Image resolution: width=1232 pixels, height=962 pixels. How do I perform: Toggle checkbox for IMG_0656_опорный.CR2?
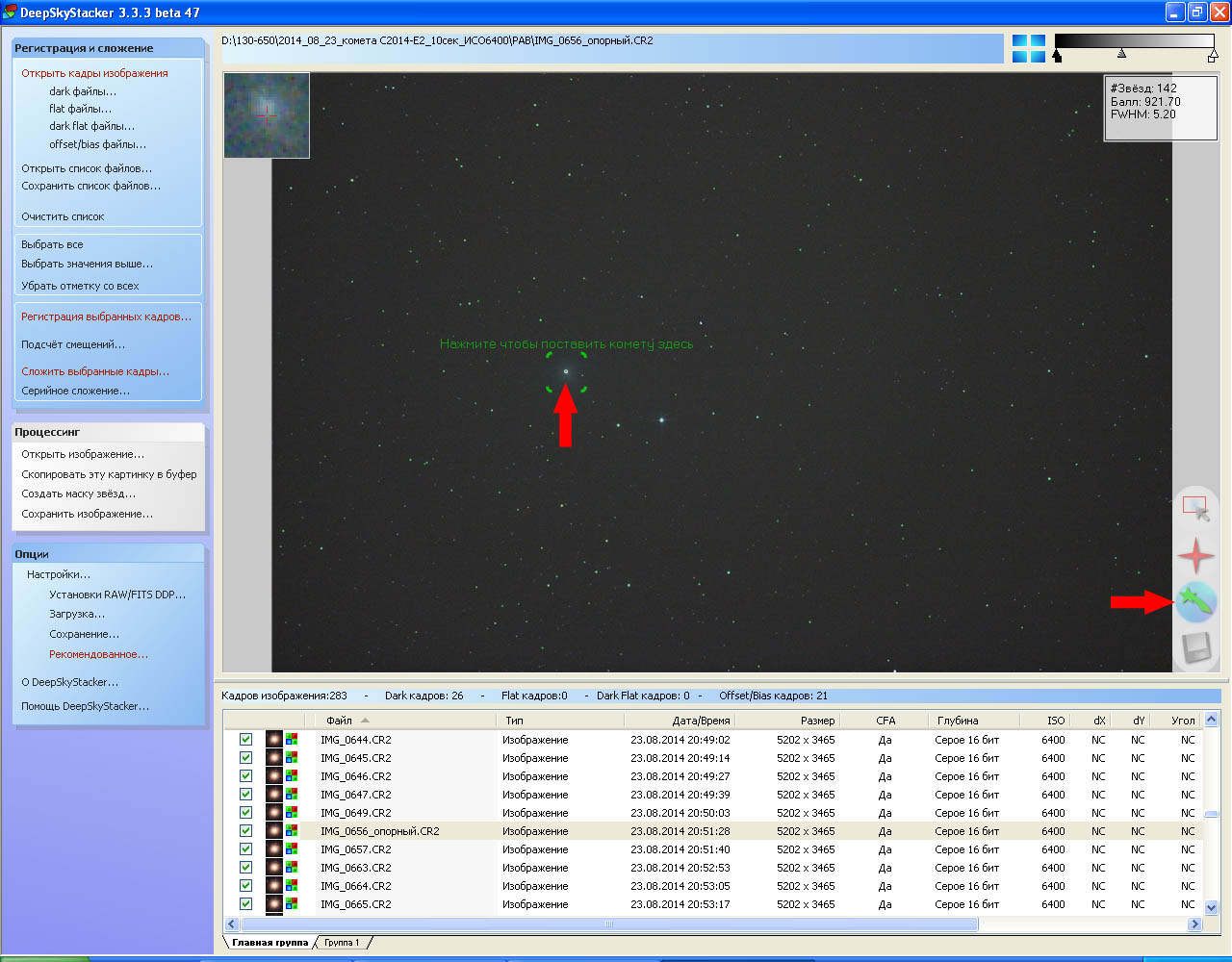[x=246, y=831]
